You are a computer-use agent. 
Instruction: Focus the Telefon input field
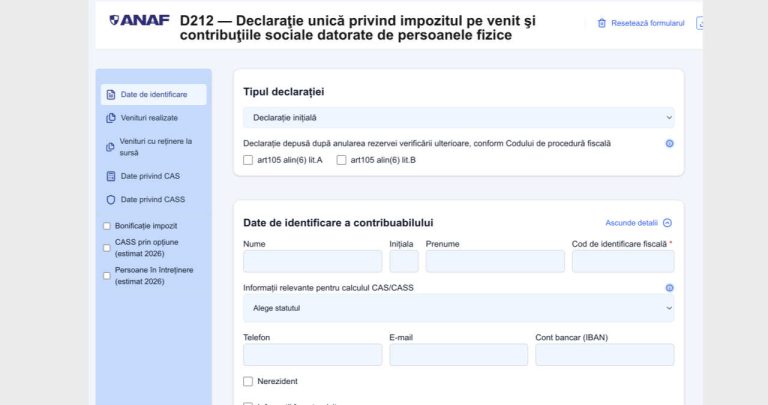click(312, 355)
